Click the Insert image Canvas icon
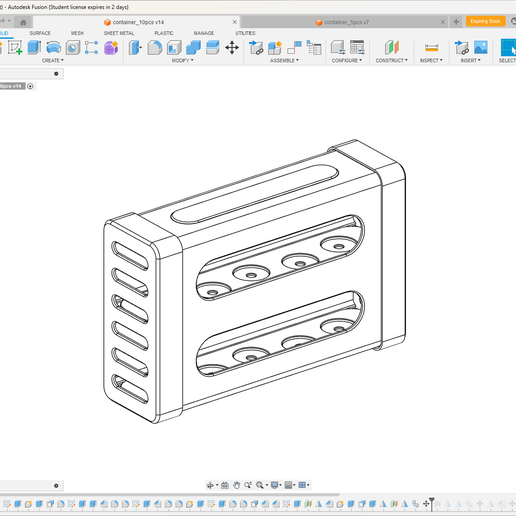 481,47
